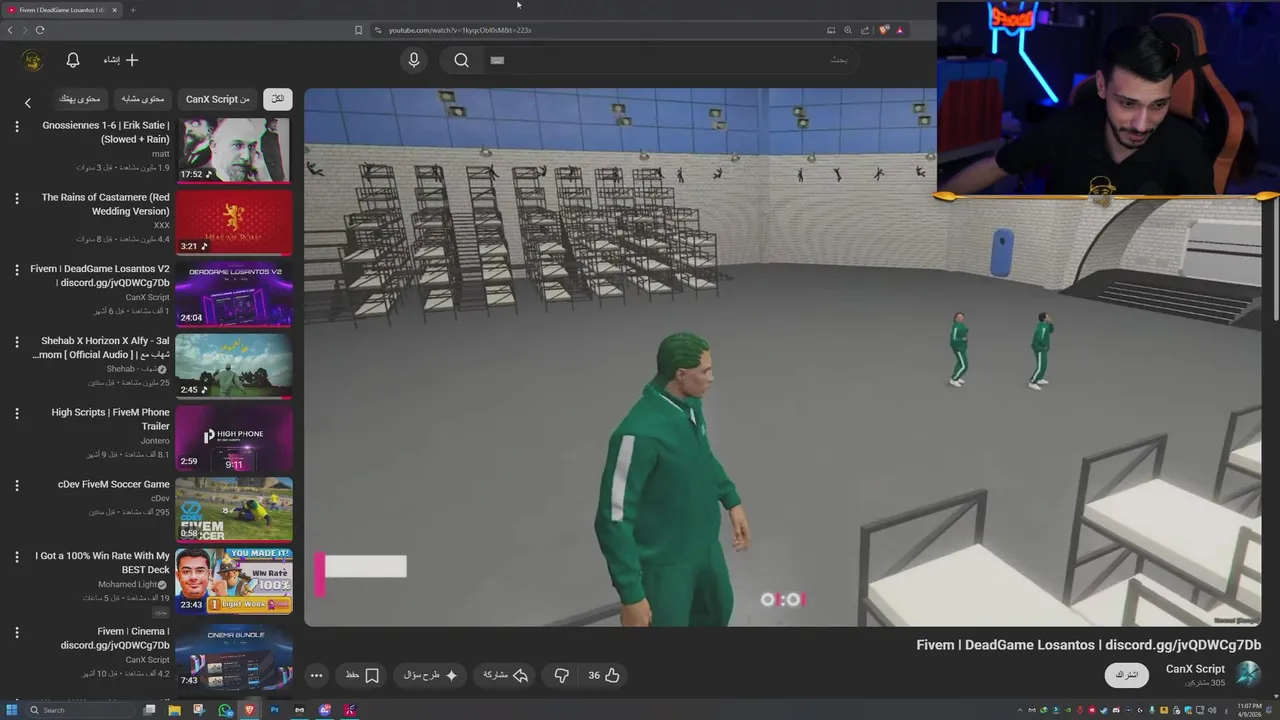Click the browser address bar URL

point(460,30)
